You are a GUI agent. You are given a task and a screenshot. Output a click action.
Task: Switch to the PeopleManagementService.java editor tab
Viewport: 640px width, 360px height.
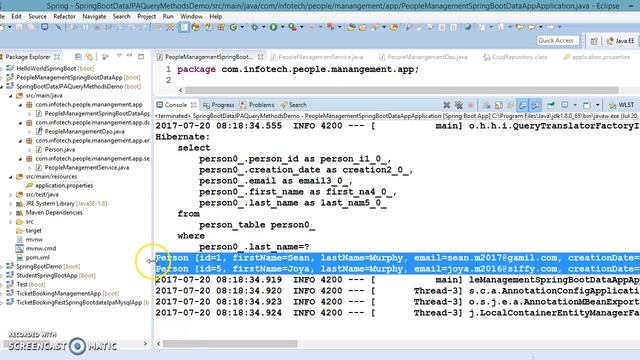coord(317,57)
